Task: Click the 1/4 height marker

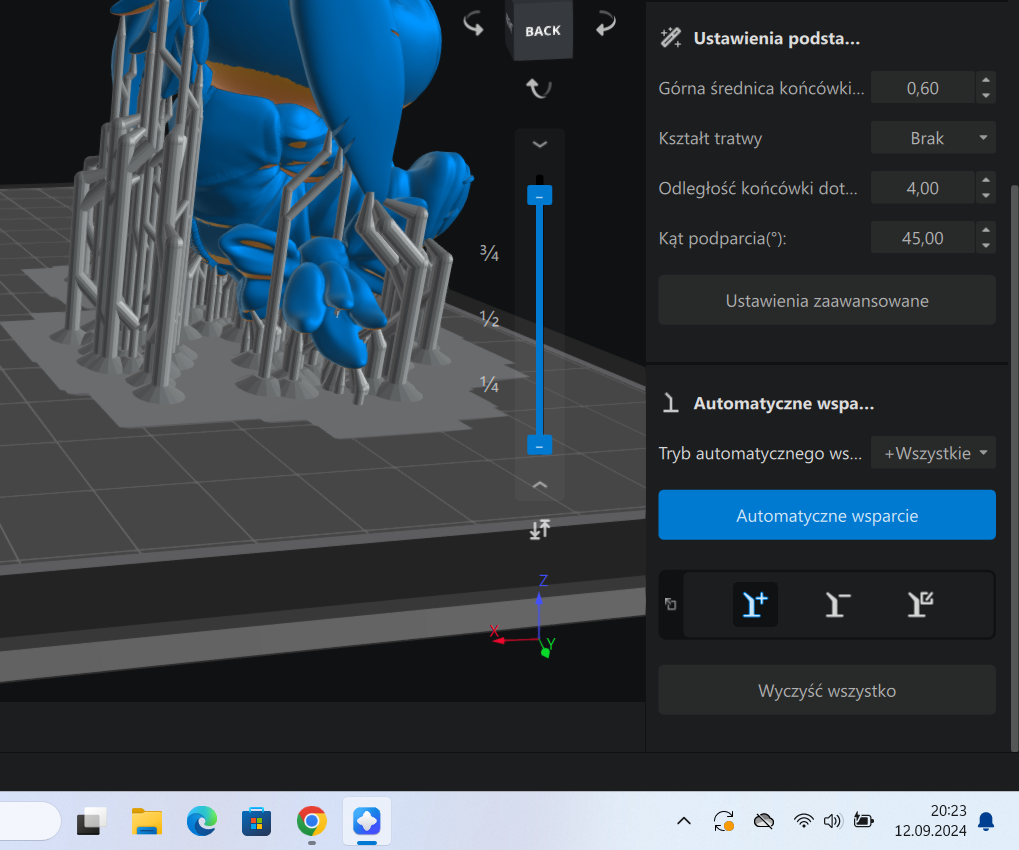Action: pos(489,385)
